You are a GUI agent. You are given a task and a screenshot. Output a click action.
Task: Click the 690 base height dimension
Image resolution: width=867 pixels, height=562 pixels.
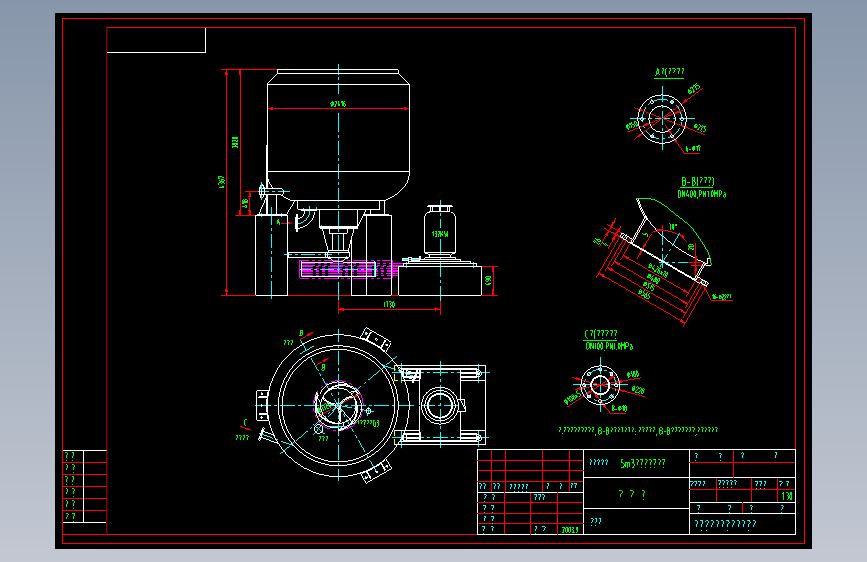tap(488, 281)
